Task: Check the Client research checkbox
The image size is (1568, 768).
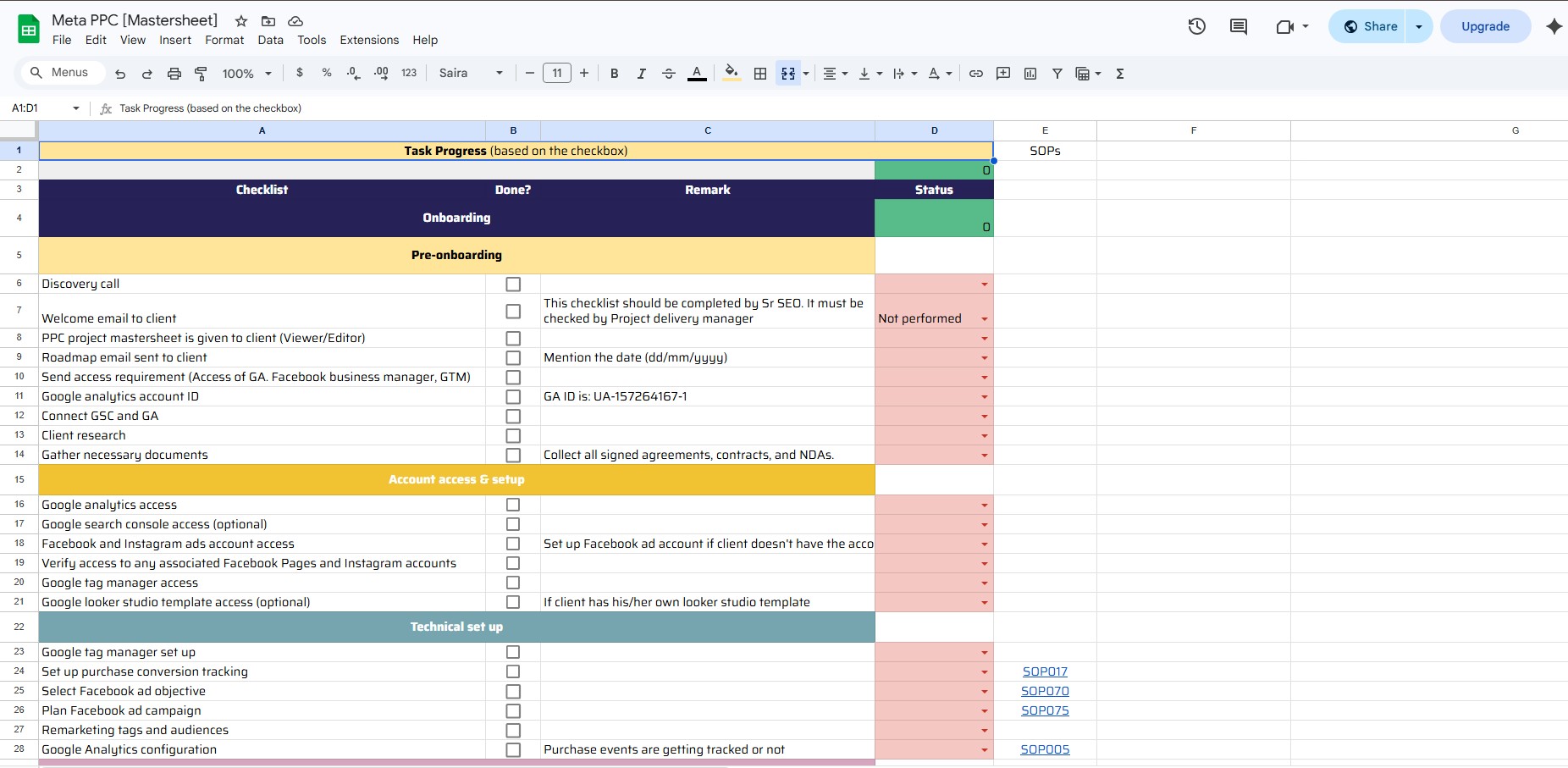Action: [513, 436]
